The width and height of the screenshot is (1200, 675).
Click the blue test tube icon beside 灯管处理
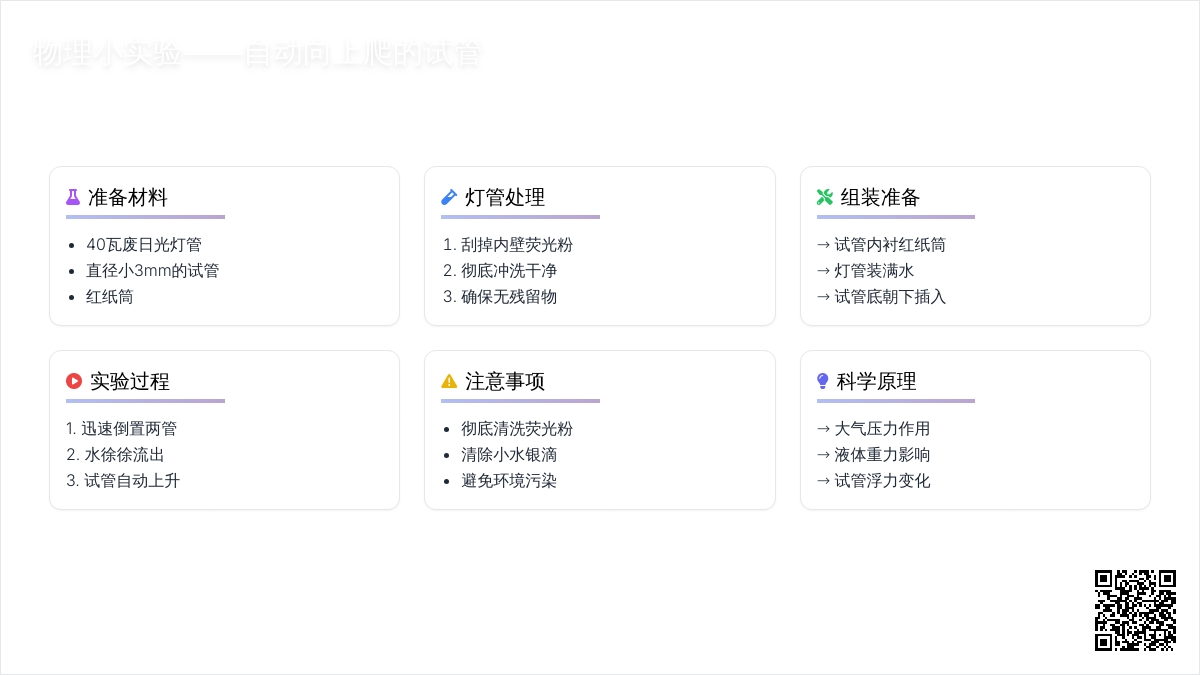coord(449,197)
